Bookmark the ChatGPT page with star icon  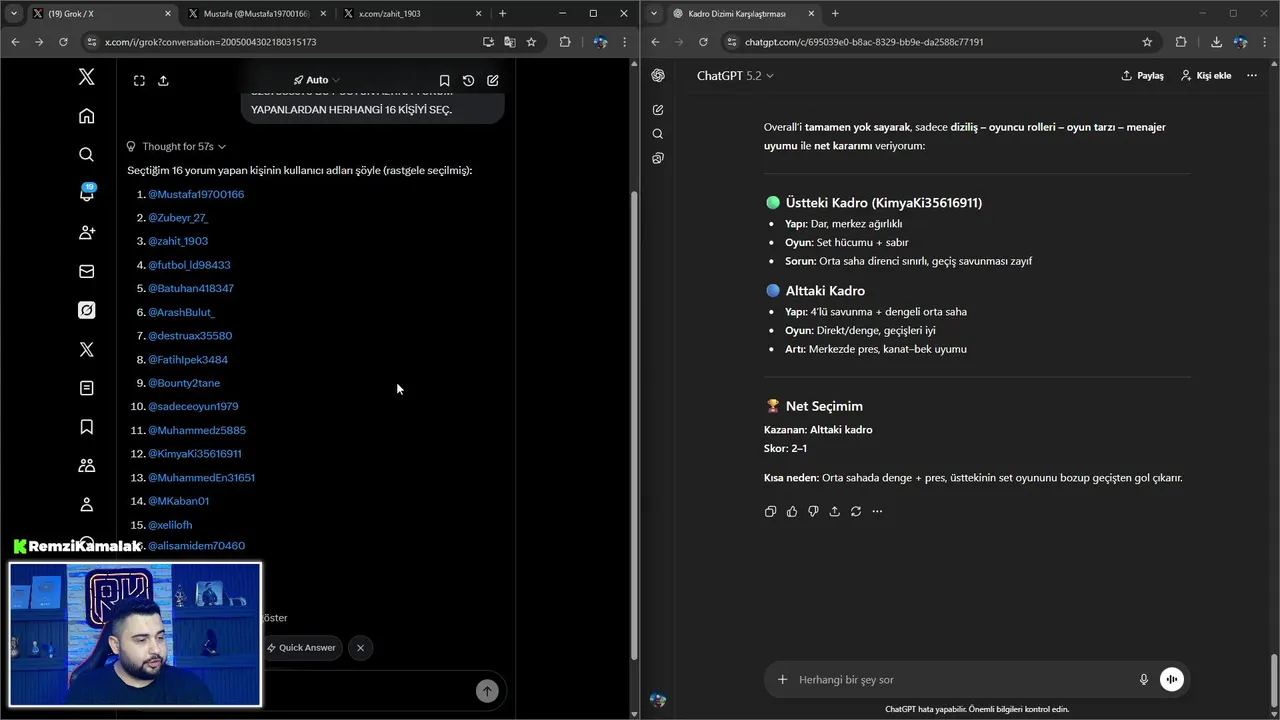[1147, 42]
